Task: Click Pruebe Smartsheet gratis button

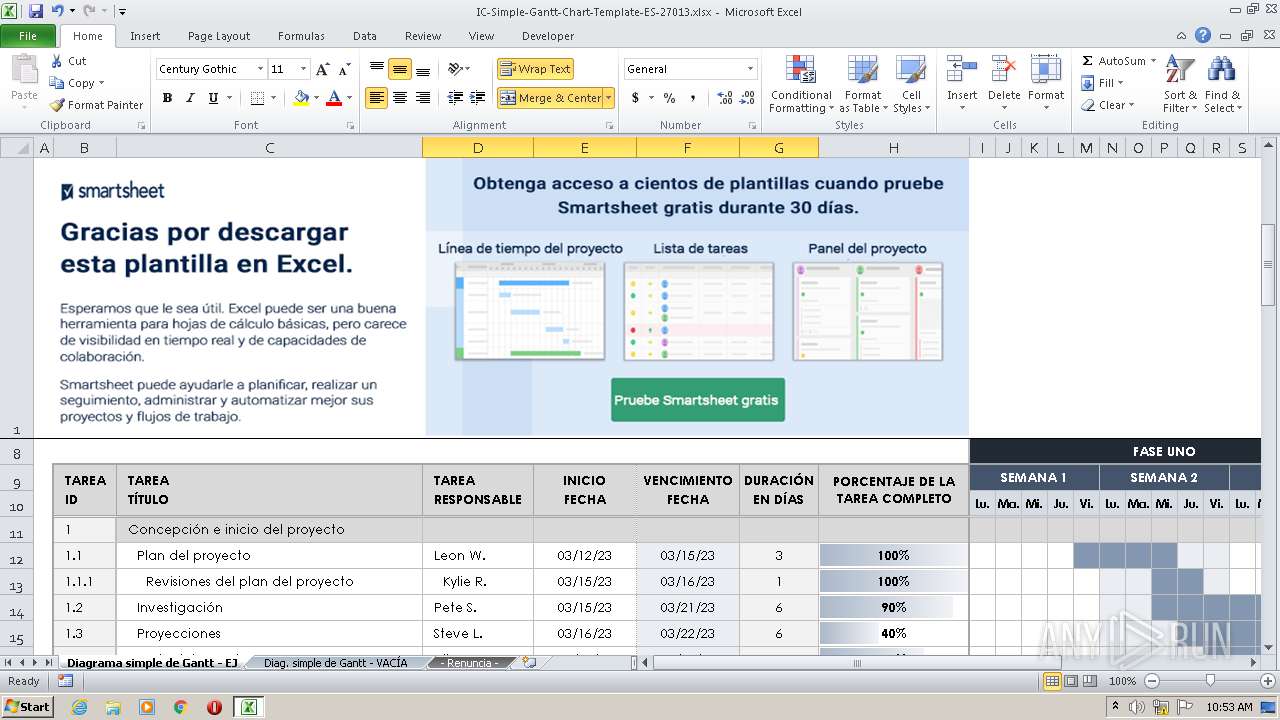Action: [696, 400]
